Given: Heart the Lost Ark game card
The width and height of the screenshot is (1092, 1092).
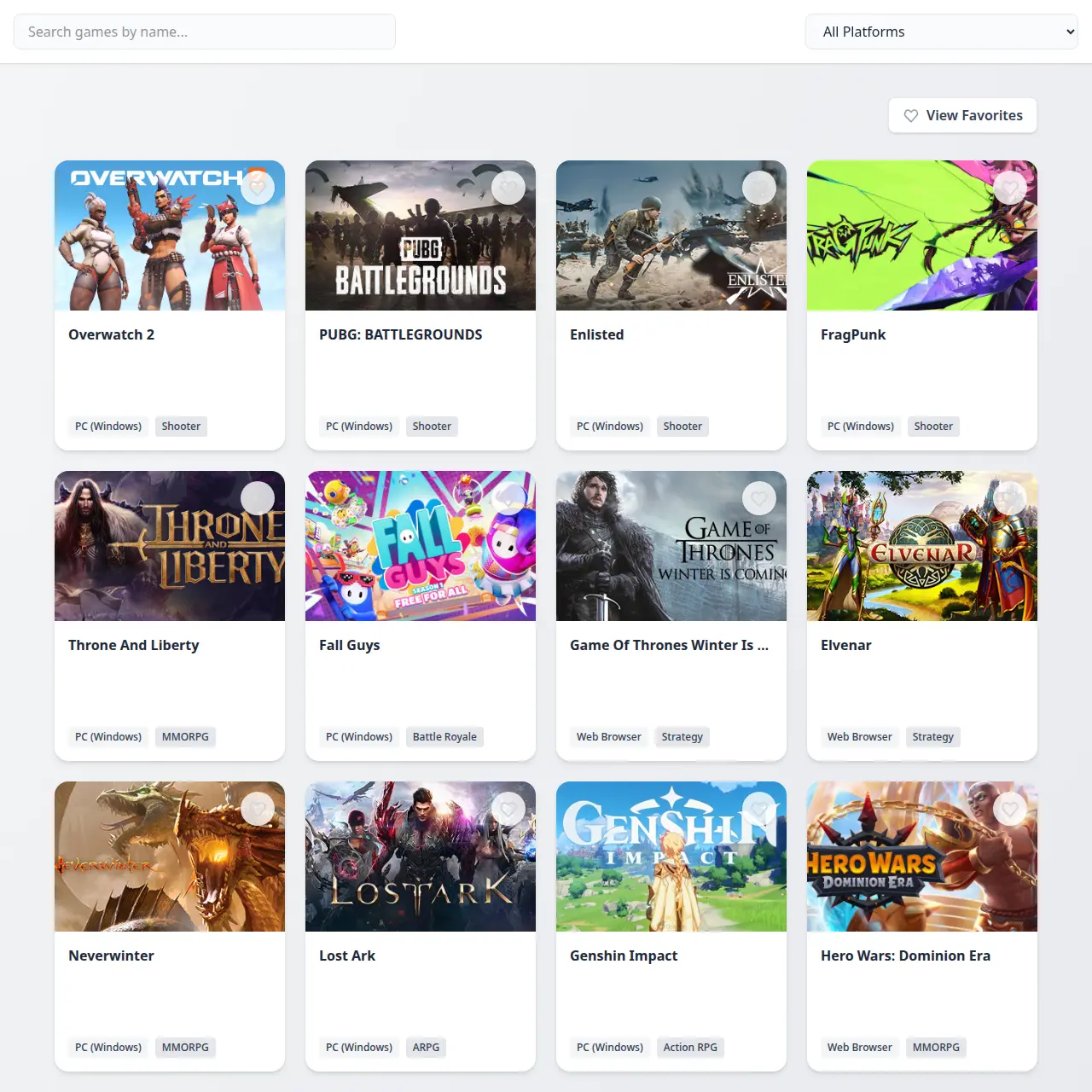Looking at the screenshot, I should point(508,809).
